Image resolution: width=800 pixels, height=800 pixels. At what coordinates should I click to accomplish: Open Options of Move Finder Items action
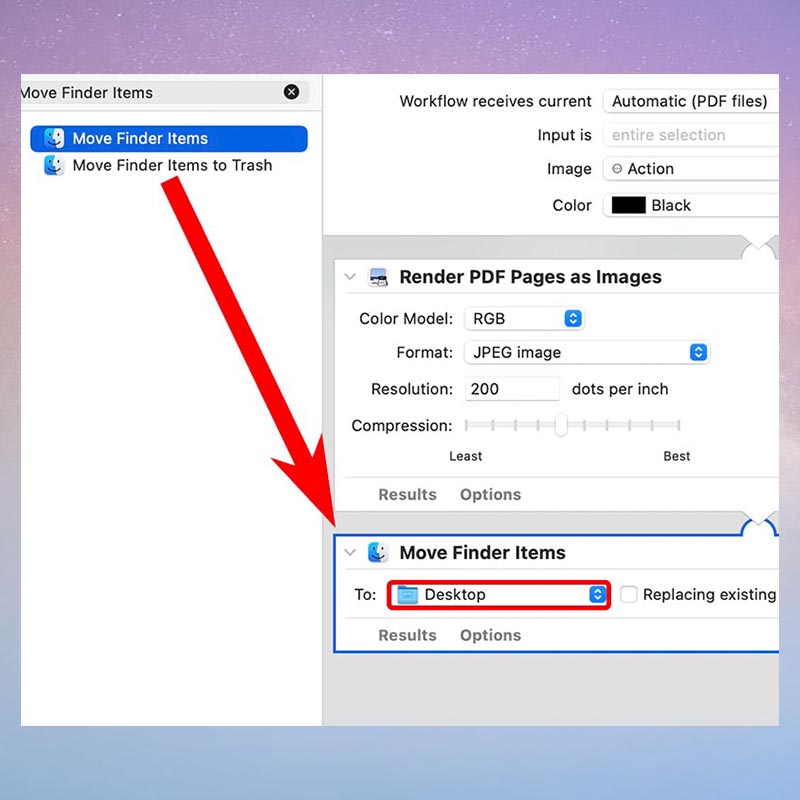(490, 635)
